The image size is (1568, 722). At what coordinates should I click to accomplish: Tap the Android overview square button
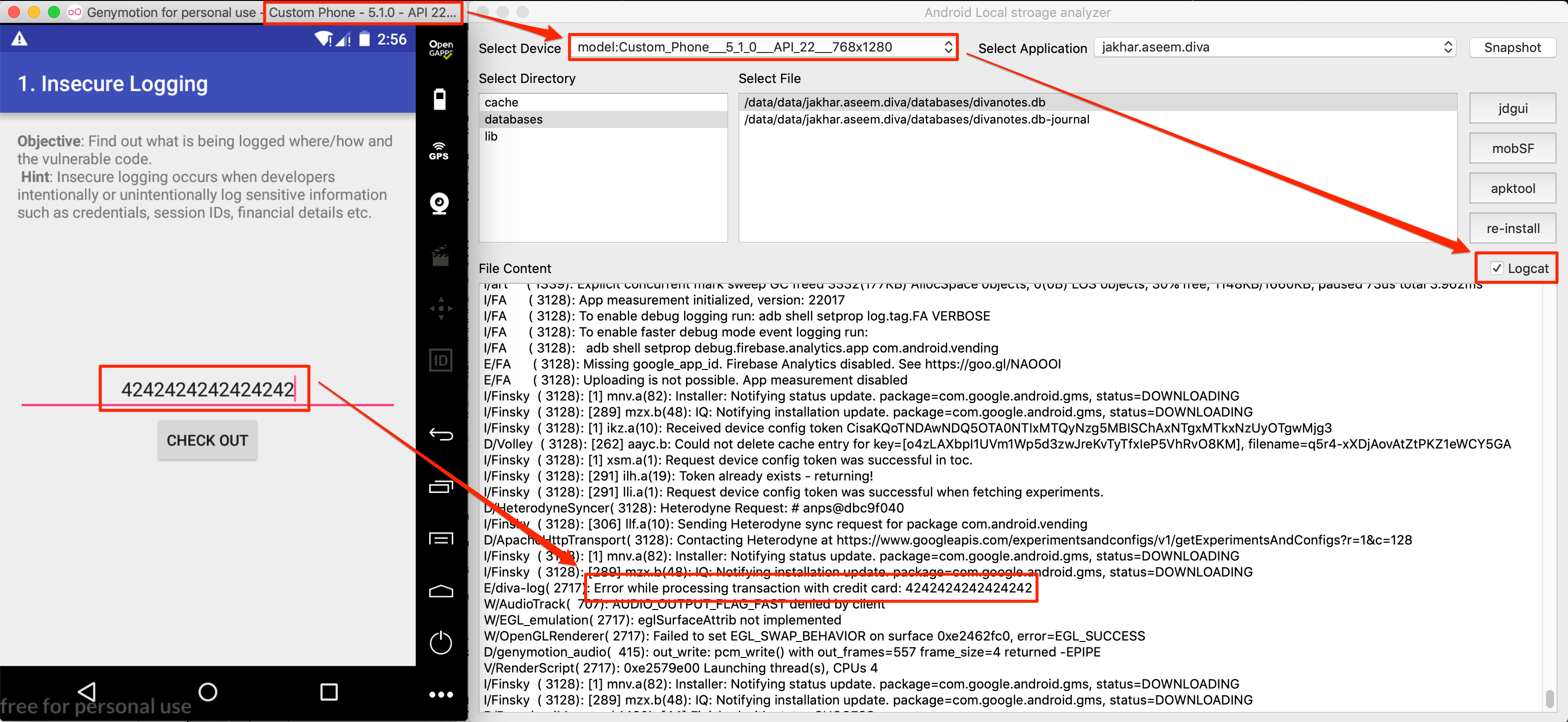pos(329,691)
